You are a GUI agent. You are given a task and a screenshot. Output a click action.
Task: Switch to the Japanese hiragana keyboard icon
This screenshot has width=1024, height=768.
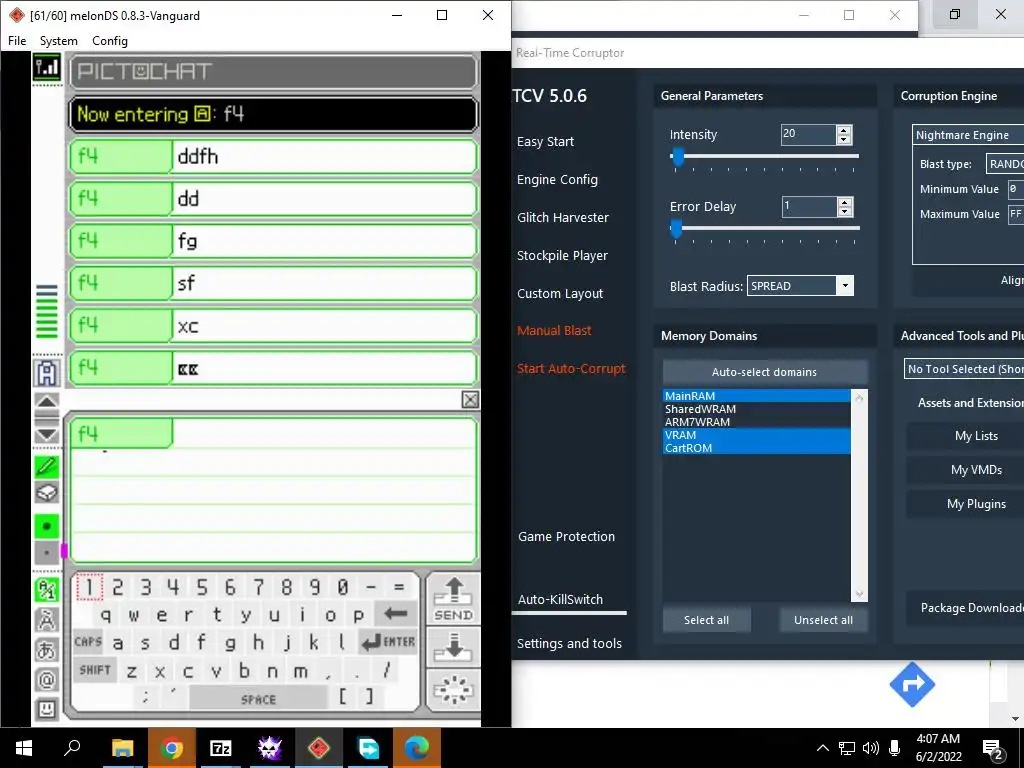[x=46, y=650]
